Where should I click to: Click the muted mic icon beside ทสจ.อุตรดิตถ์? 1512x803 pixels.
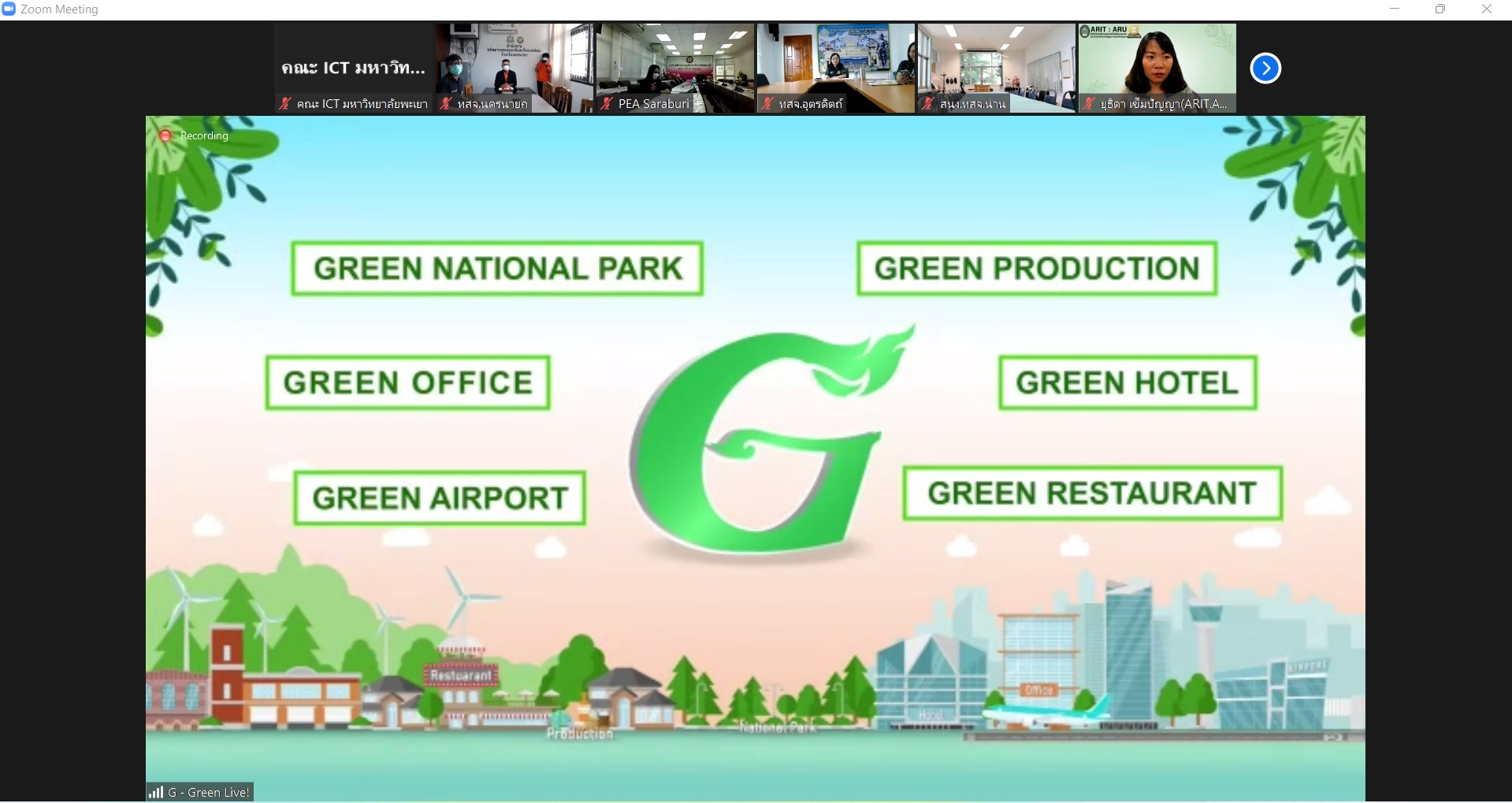(767, 104)
